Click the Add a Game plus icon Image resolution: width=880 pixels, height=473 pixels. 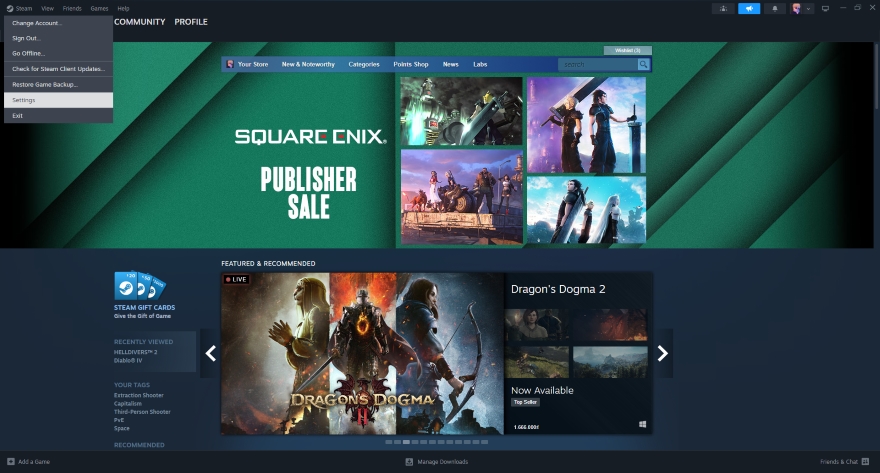(x=11, y=462)
